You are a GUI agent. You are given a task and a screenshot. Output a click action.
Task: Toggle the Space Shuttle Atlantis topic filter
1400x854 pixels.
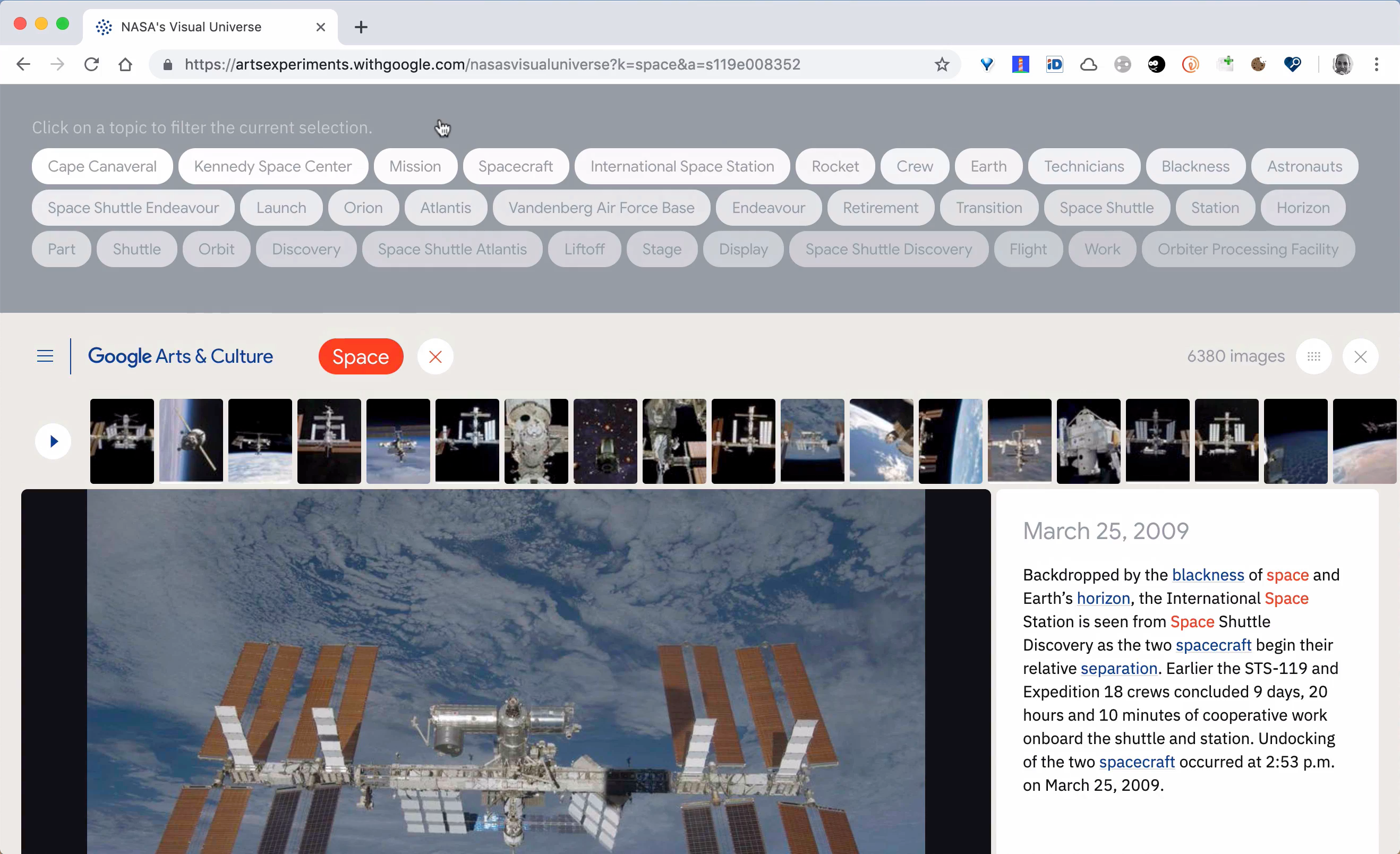[x=453, y=250]
